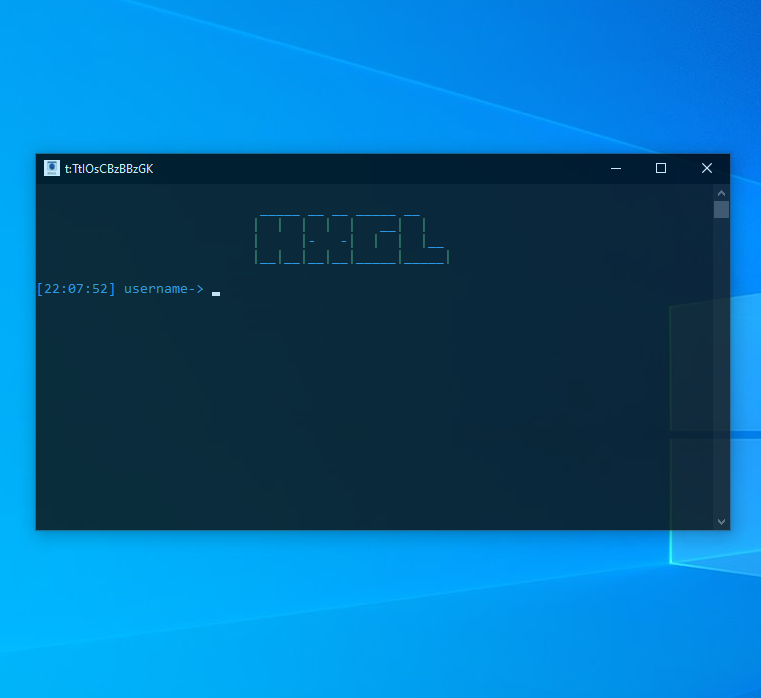761x698 pixels.
Task: Click the scrollbar up arrow
Action: (721, 192)
